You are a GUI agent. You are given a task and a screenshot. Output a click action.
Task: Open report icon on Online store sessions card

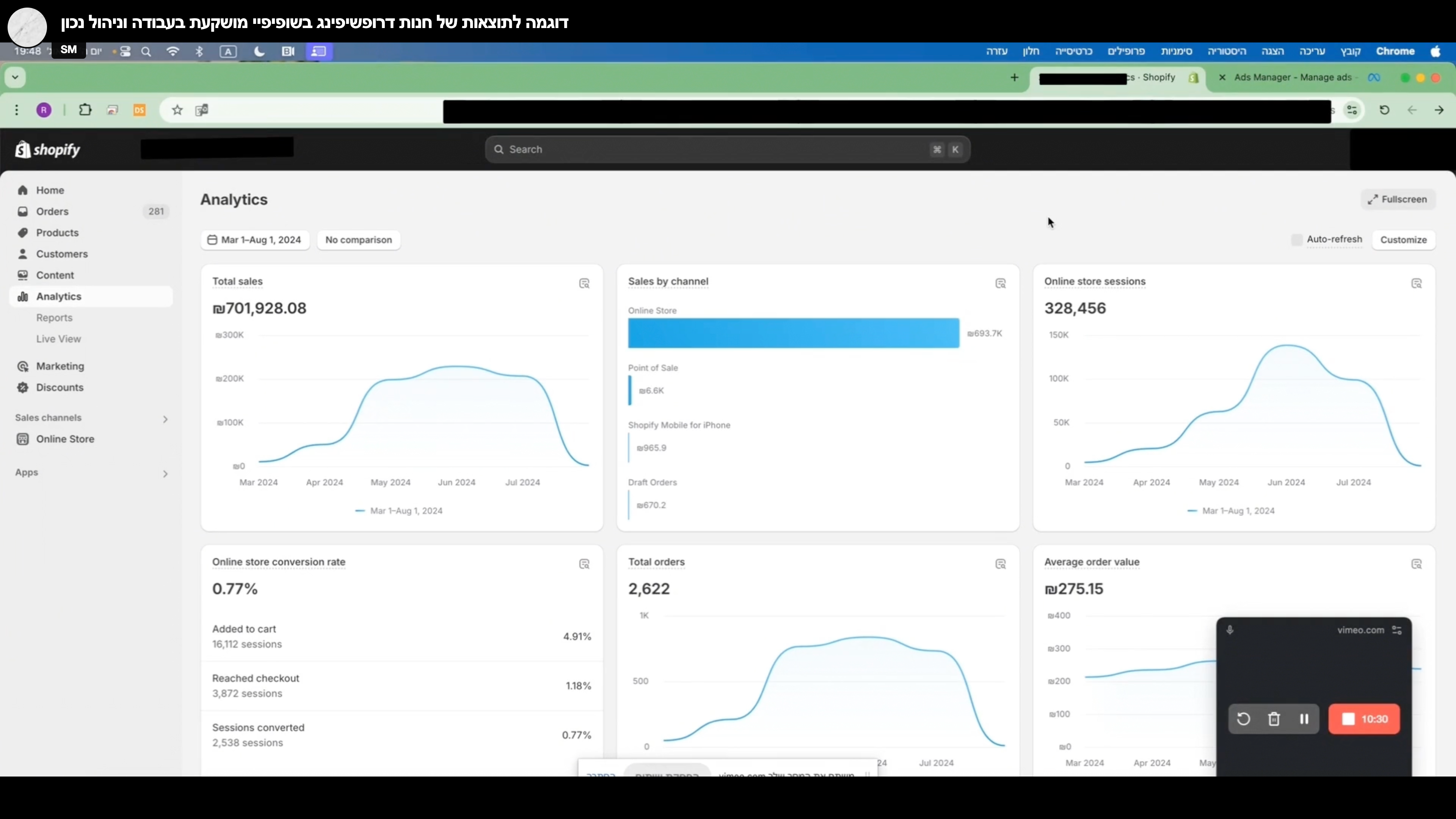point(1417,284)
